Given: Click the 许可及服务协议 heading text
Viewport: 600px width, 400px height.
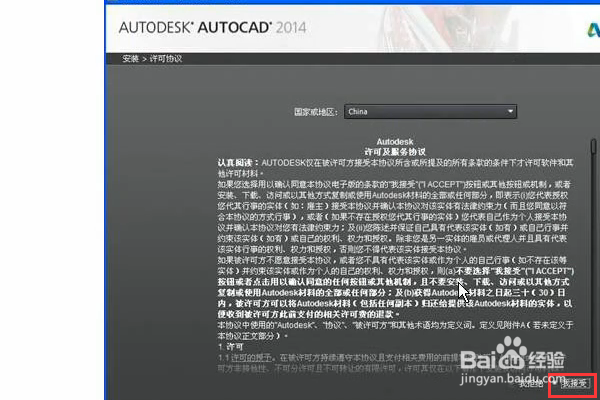Looking at the screenshot, I should click(x=395, y=152).
